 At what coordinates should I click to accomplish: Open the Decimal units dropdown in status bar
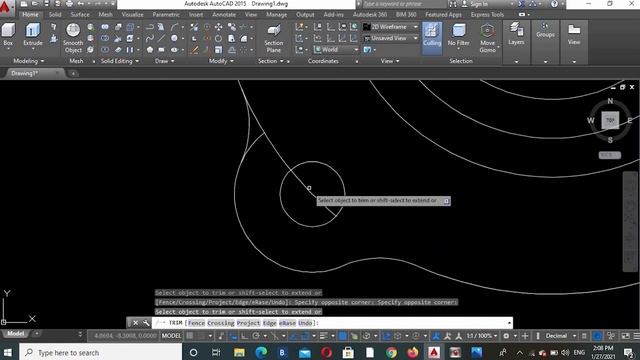pos(560,336)
